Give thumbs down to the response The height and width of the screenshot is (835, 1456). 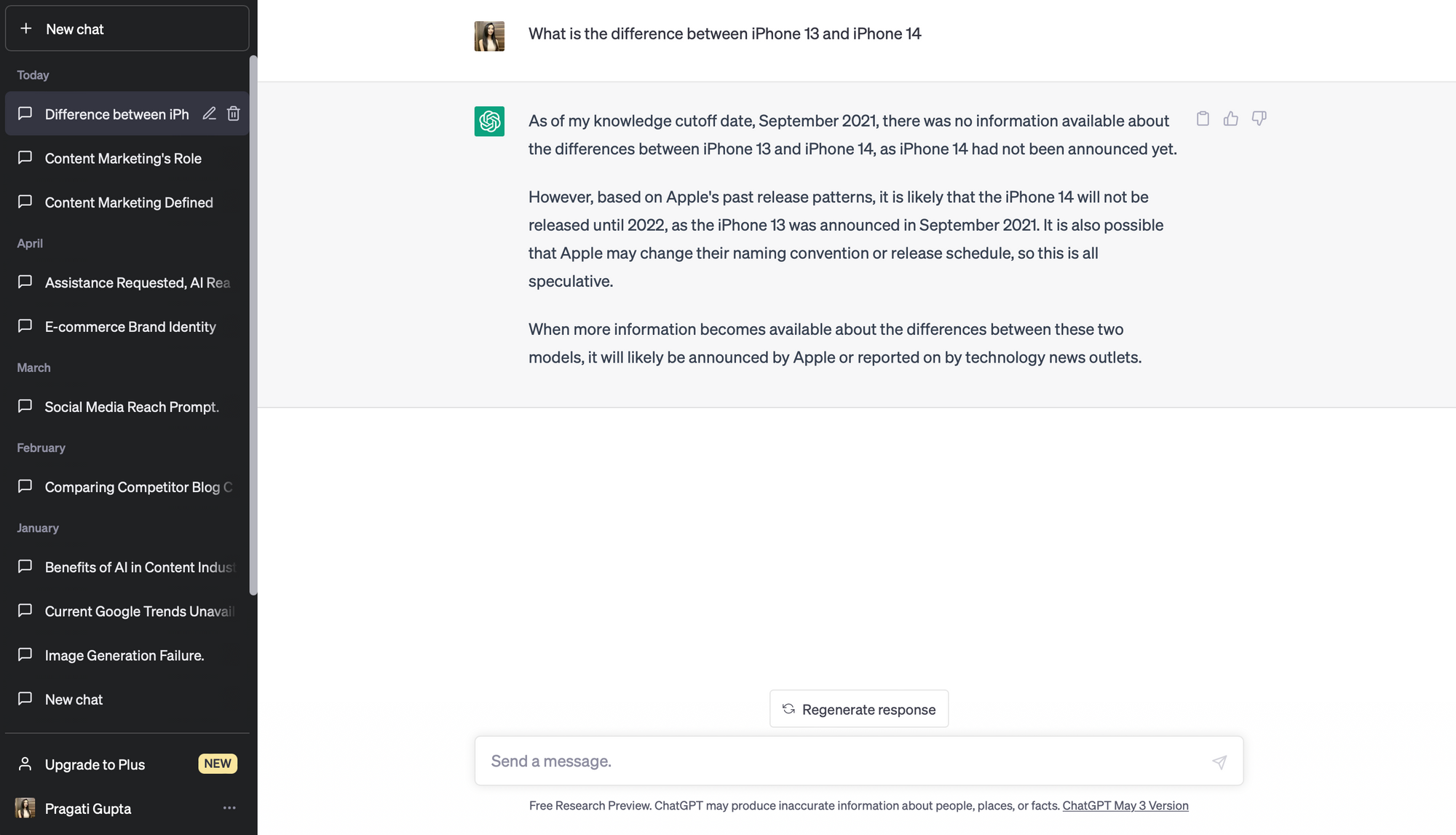(x=1259, y=119)
